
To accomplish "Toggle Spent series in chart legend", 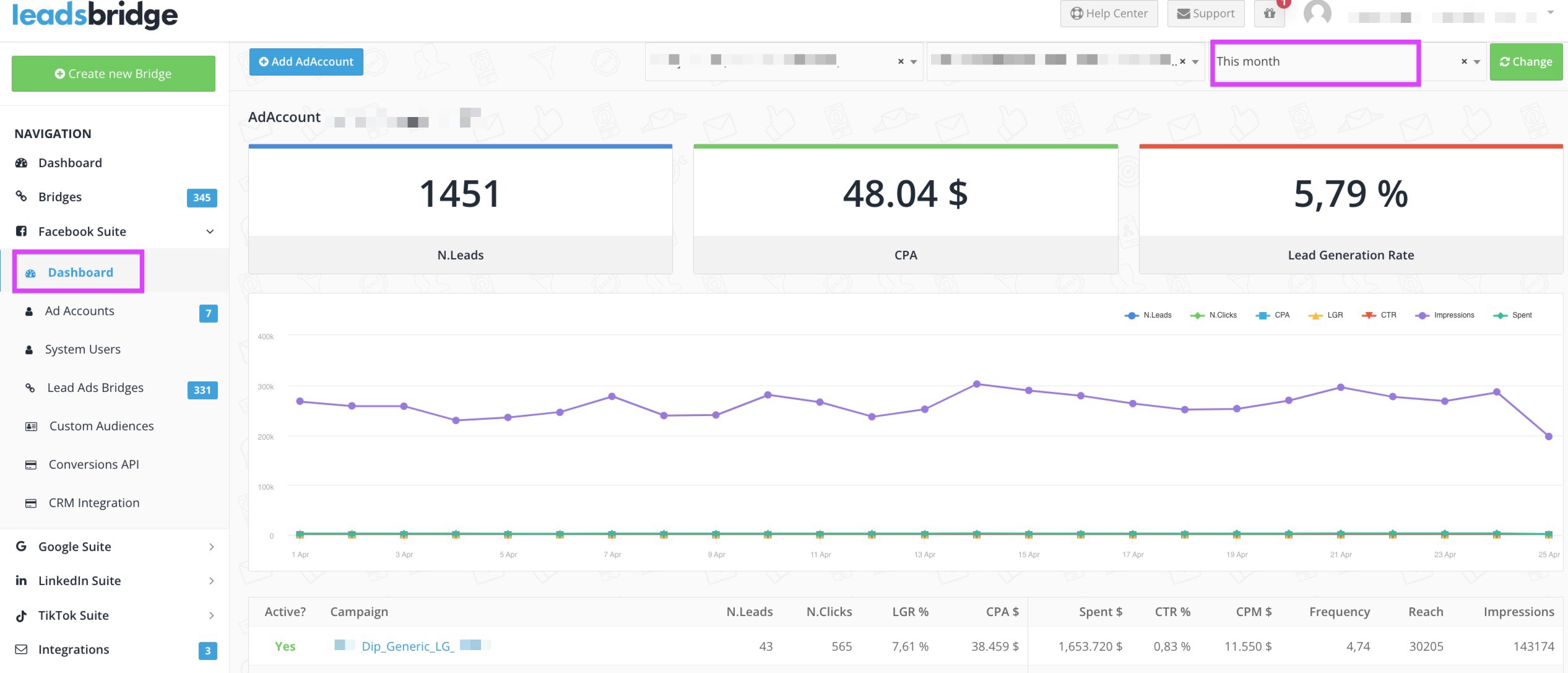I will coord(1512,315).
